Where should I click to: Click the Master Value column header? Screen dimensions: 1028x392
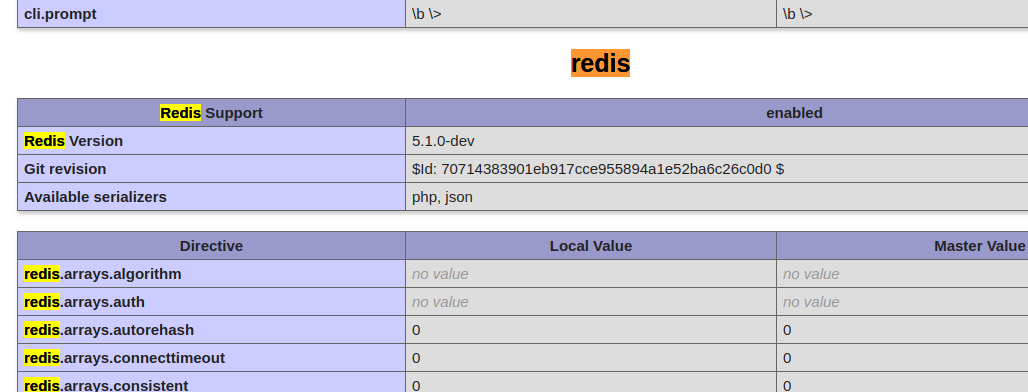(x=902, y=246)
